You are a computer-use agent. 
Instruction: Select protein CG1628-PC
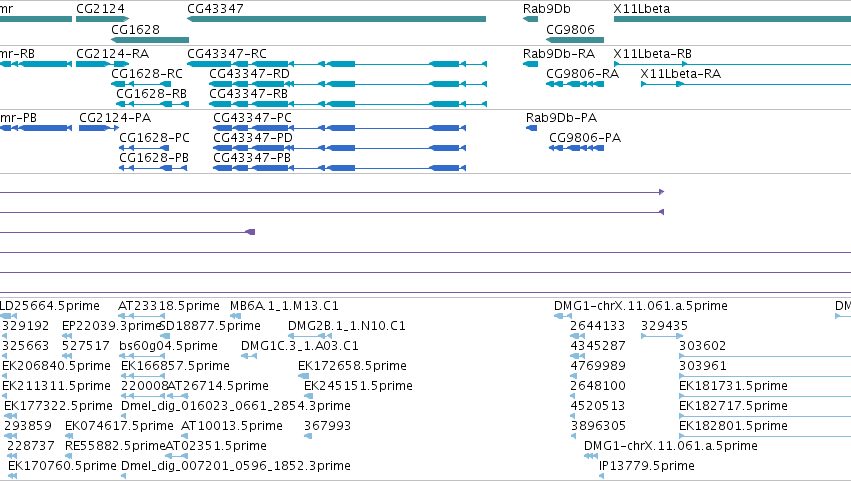click(x=154, y=137)
